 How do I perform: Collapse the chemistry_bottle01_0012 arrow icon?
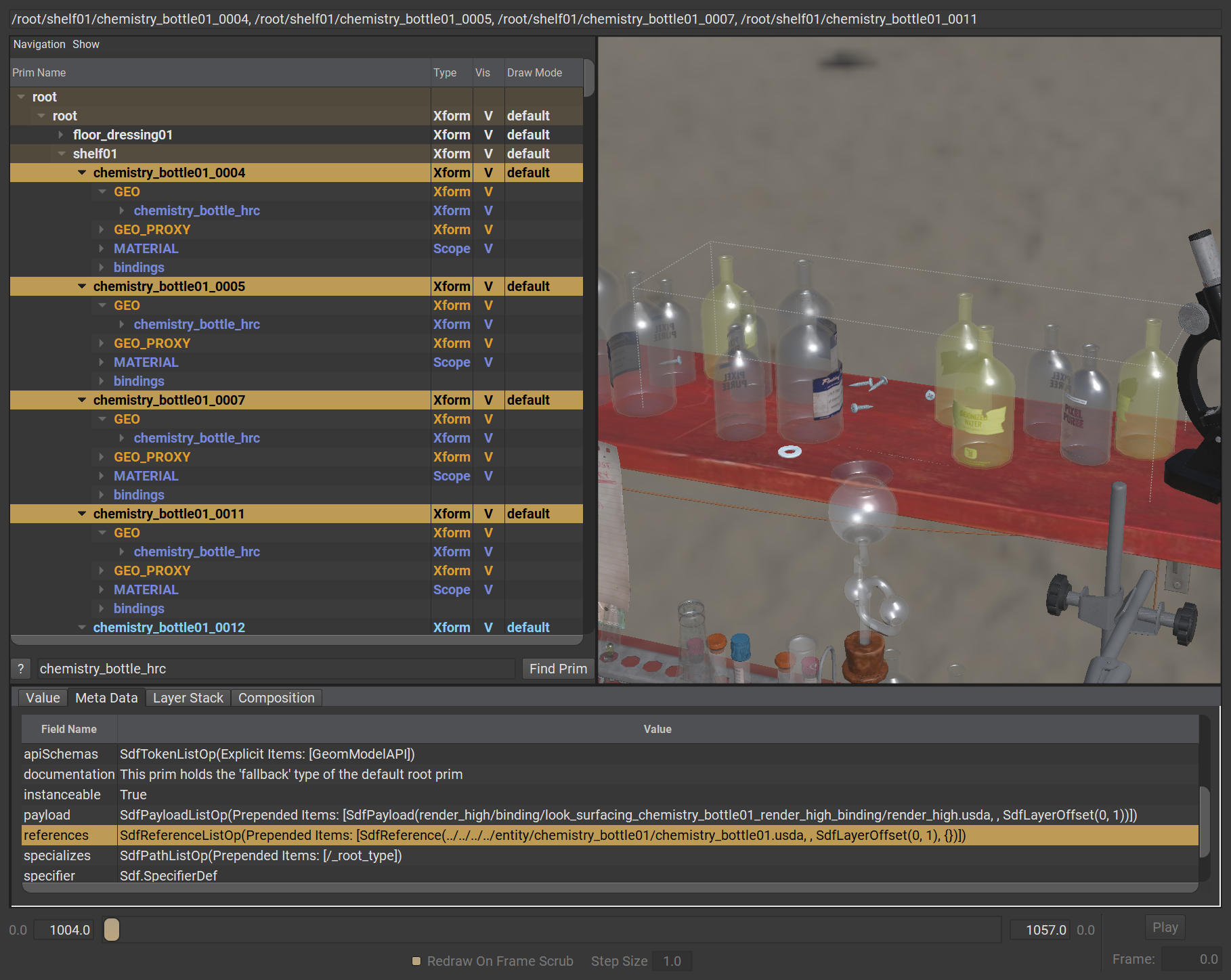coord(82,627)
